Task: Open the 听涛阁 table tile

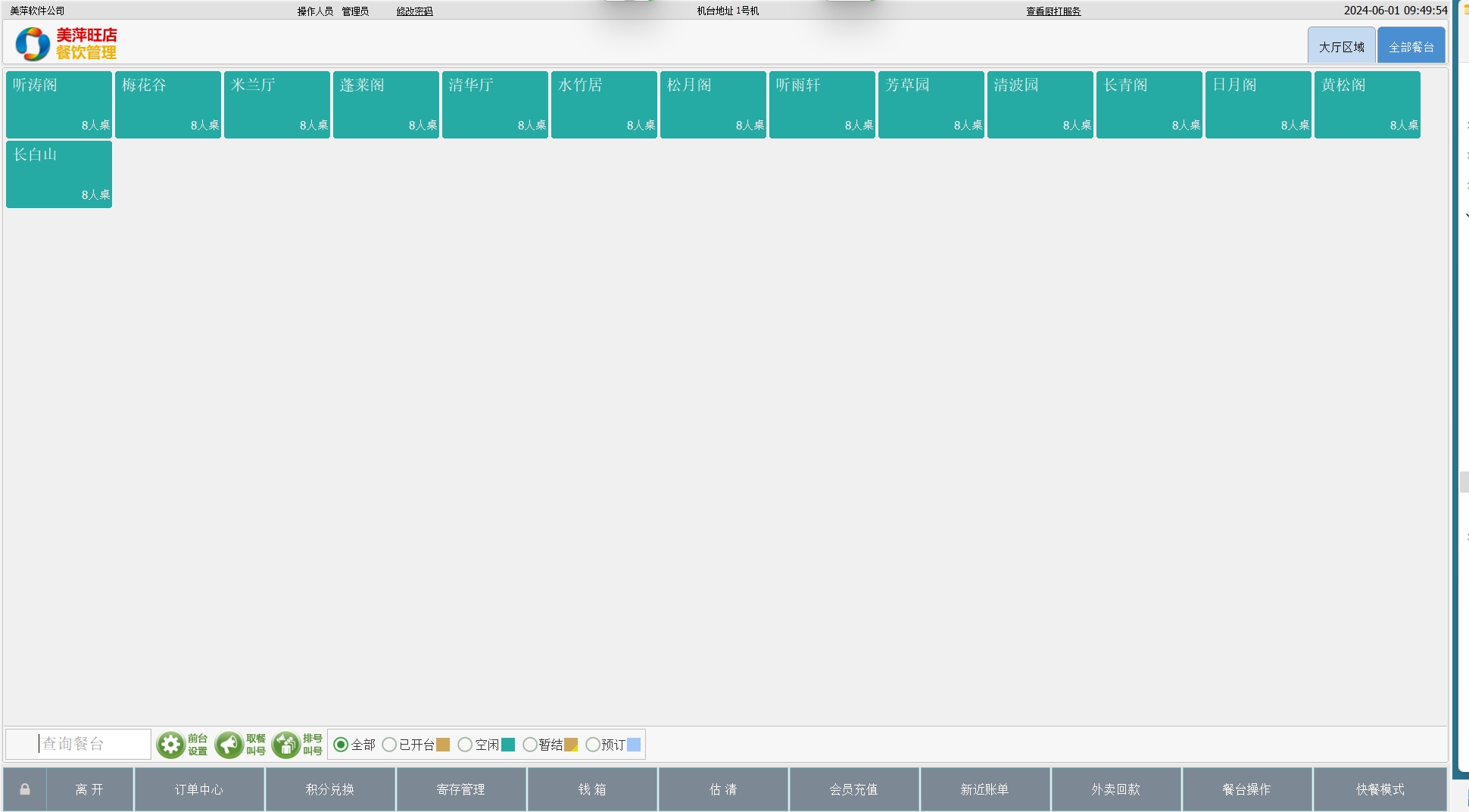Action: tap(59, 104)
